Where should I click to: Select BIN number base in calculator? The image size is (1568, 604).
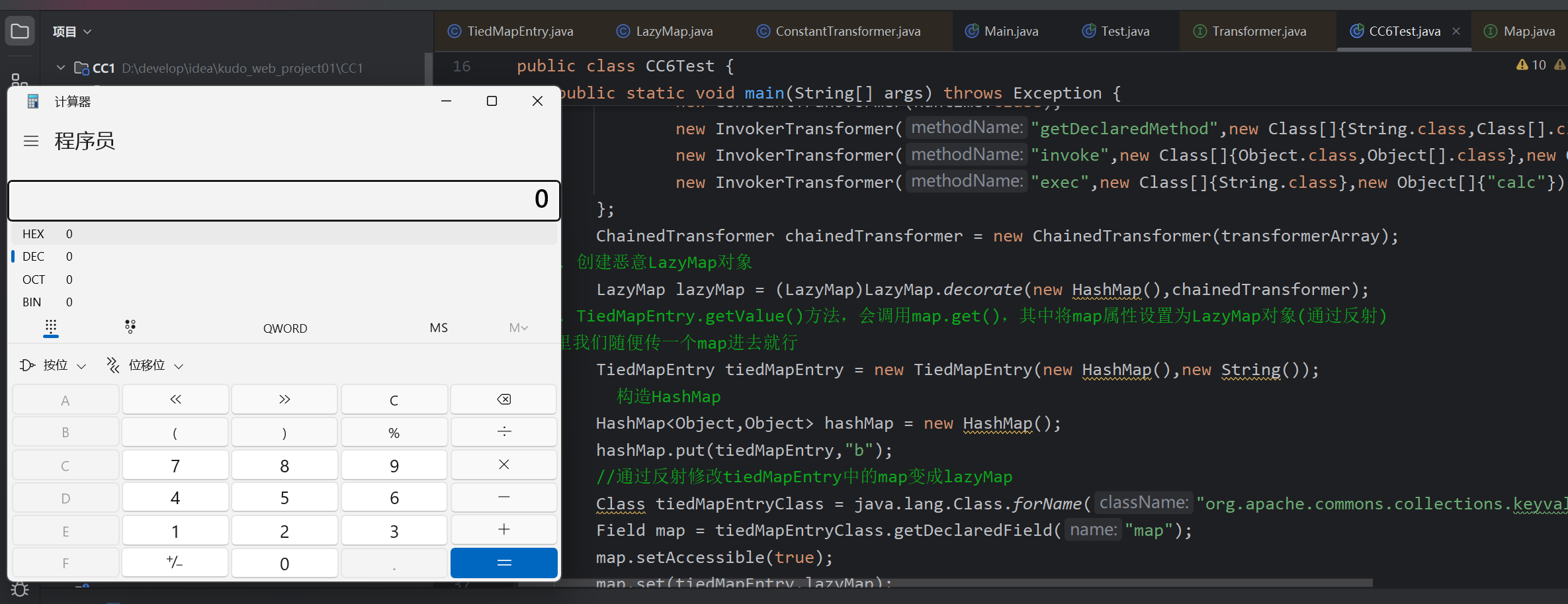point(284,302)
